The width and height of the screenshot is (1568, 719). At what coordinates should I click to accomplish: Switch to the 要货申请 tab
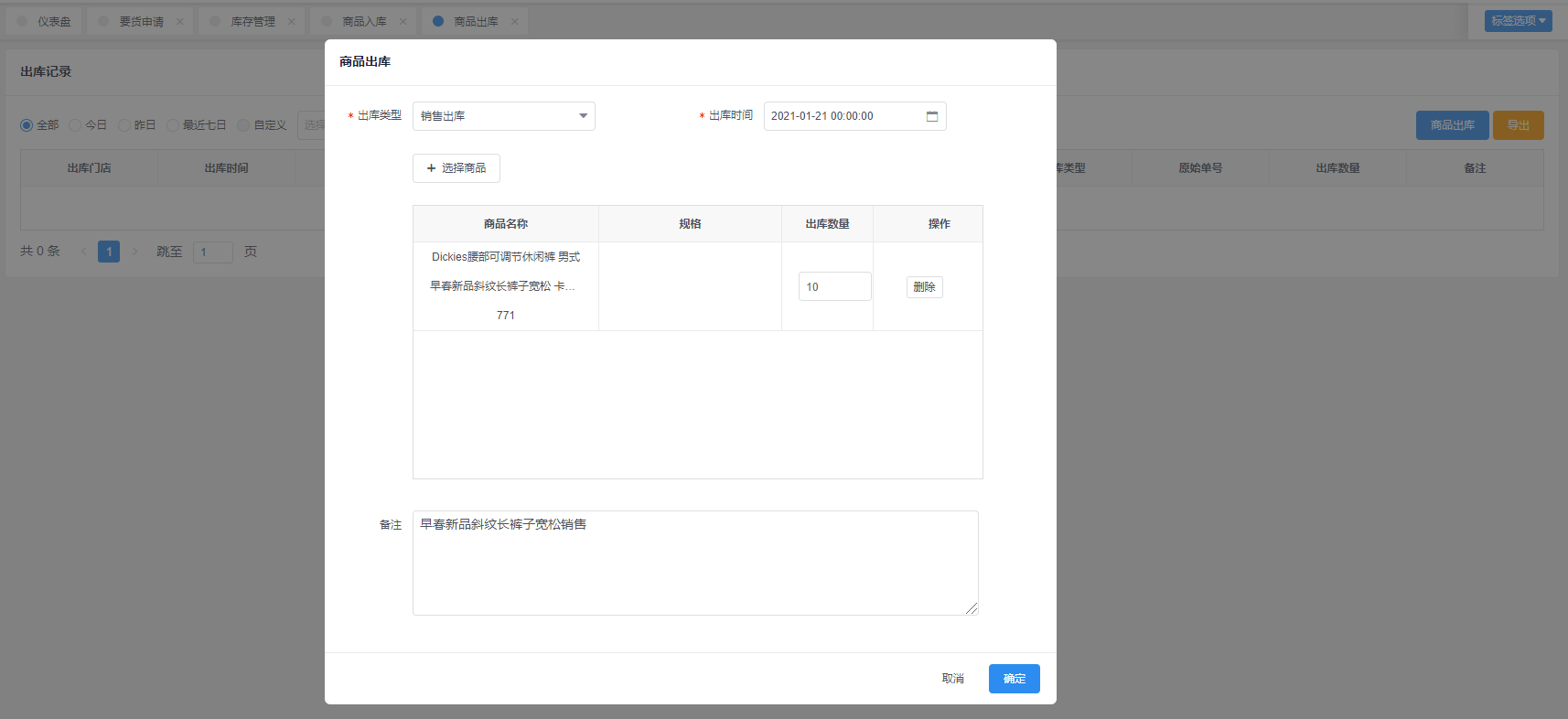click(x=140, y=22)
